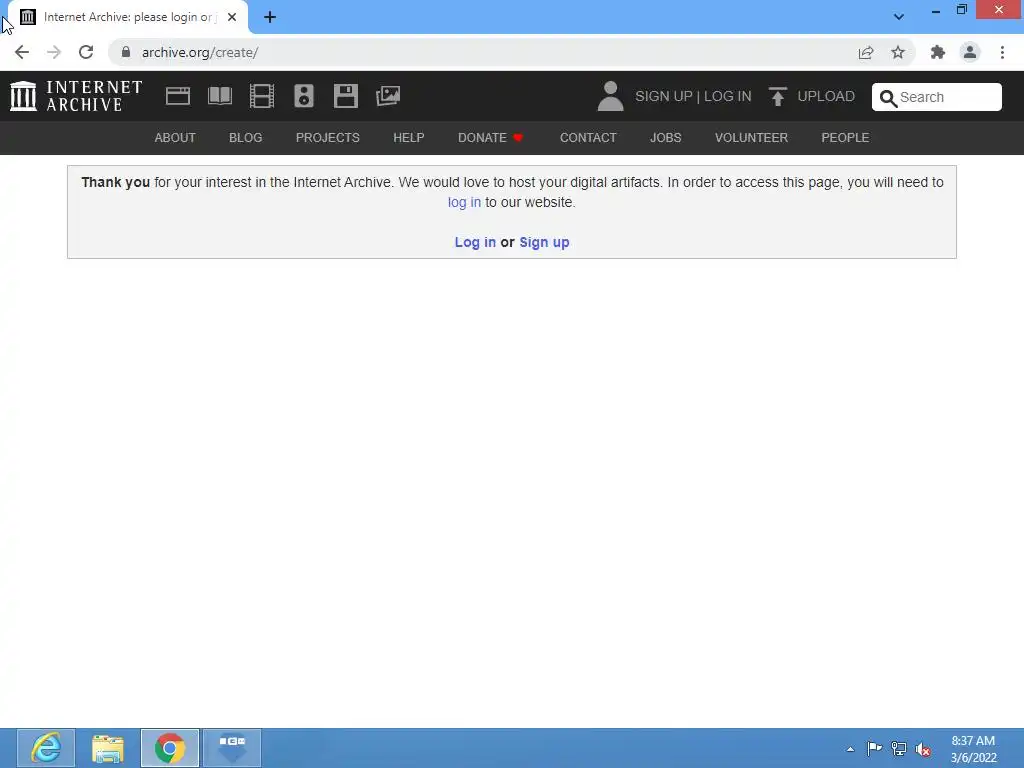This screenshot has width=1024, height=768.
Task: Click the inline 'log in' link in message
Action: click(464, 202)
